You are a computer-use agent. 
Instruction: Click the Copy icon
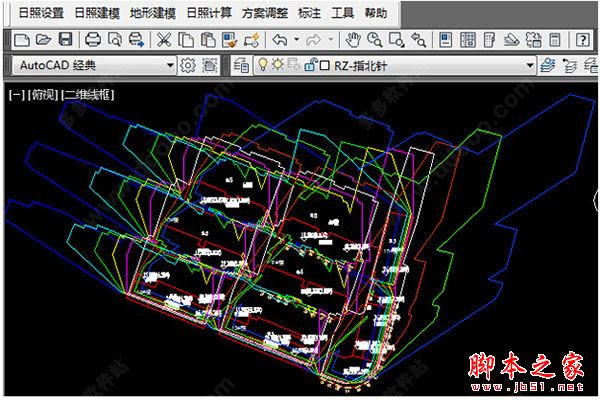[186, 40]
